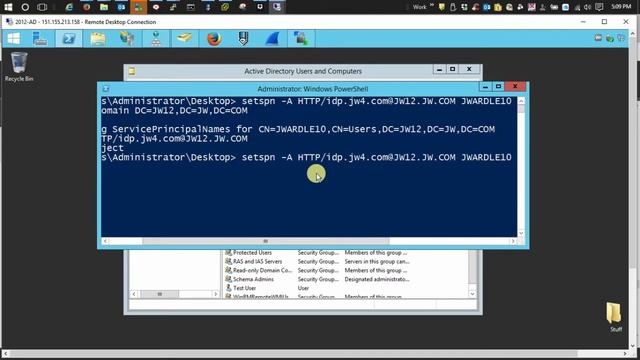Click the PowerShell horizontal scrollbar thumb

coord(266,241)
